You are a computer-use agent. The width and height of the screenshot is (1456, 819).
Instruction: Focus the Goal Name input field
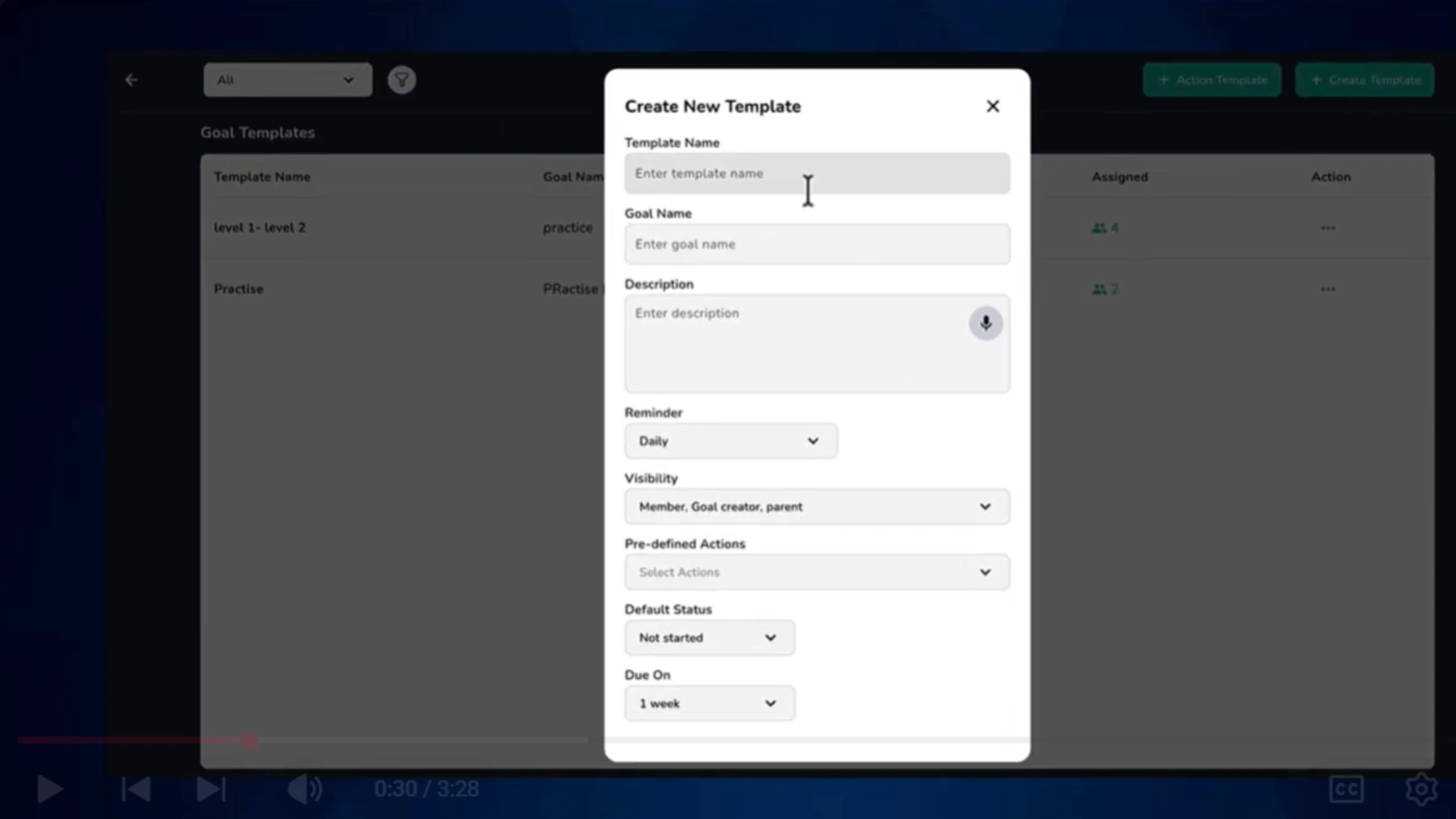point(817,244)
